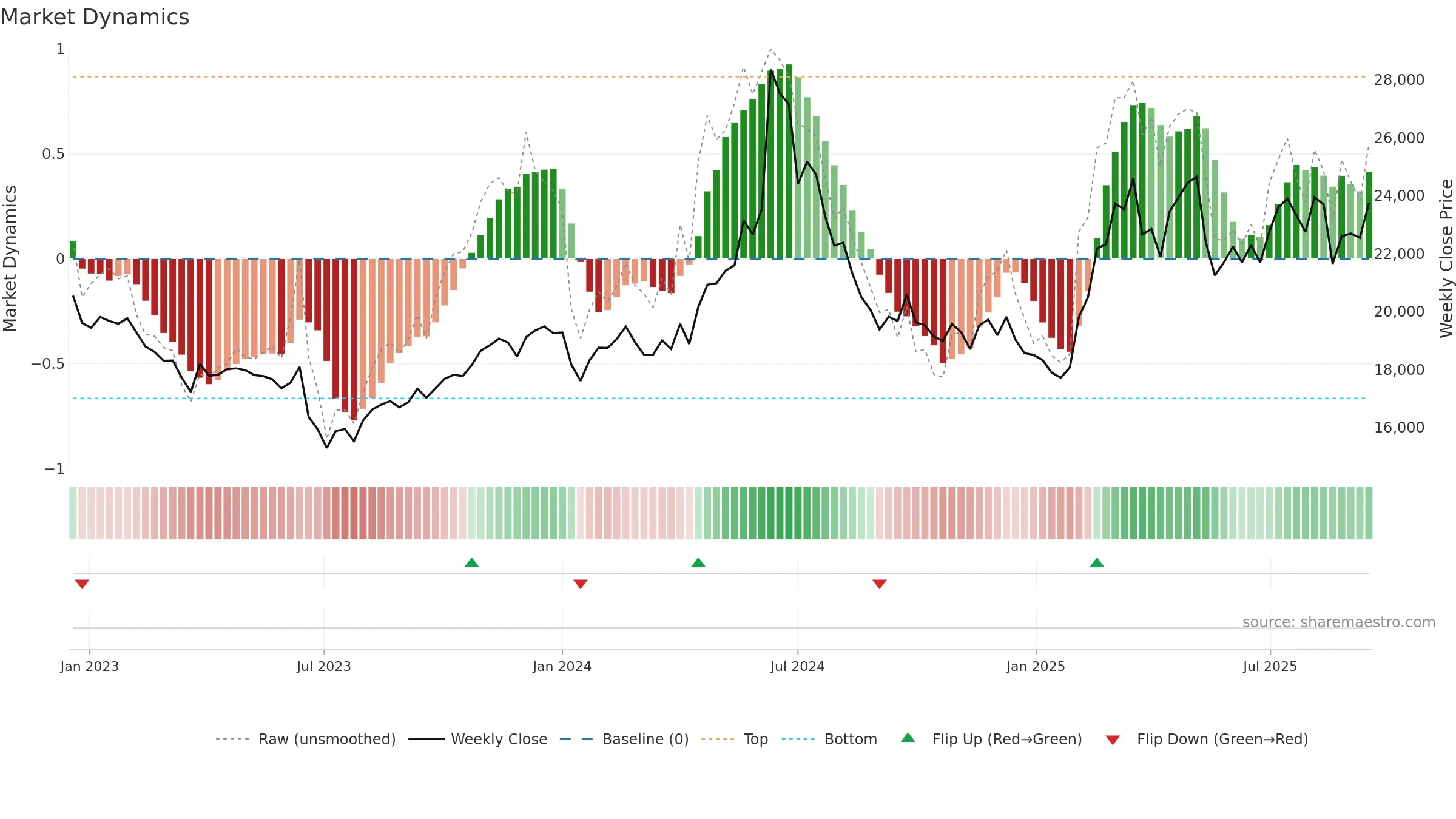Click the Jul 2023 axis label
Viewport: 1456px width, 819px height.
(324, 666)
